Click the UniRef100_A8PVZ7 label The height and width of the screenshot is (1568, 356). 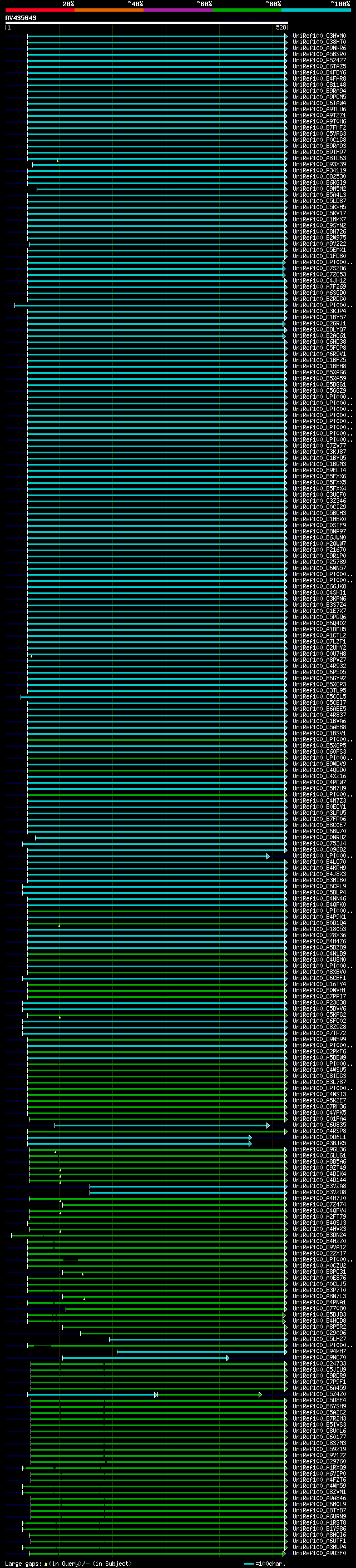click(319, 660)
